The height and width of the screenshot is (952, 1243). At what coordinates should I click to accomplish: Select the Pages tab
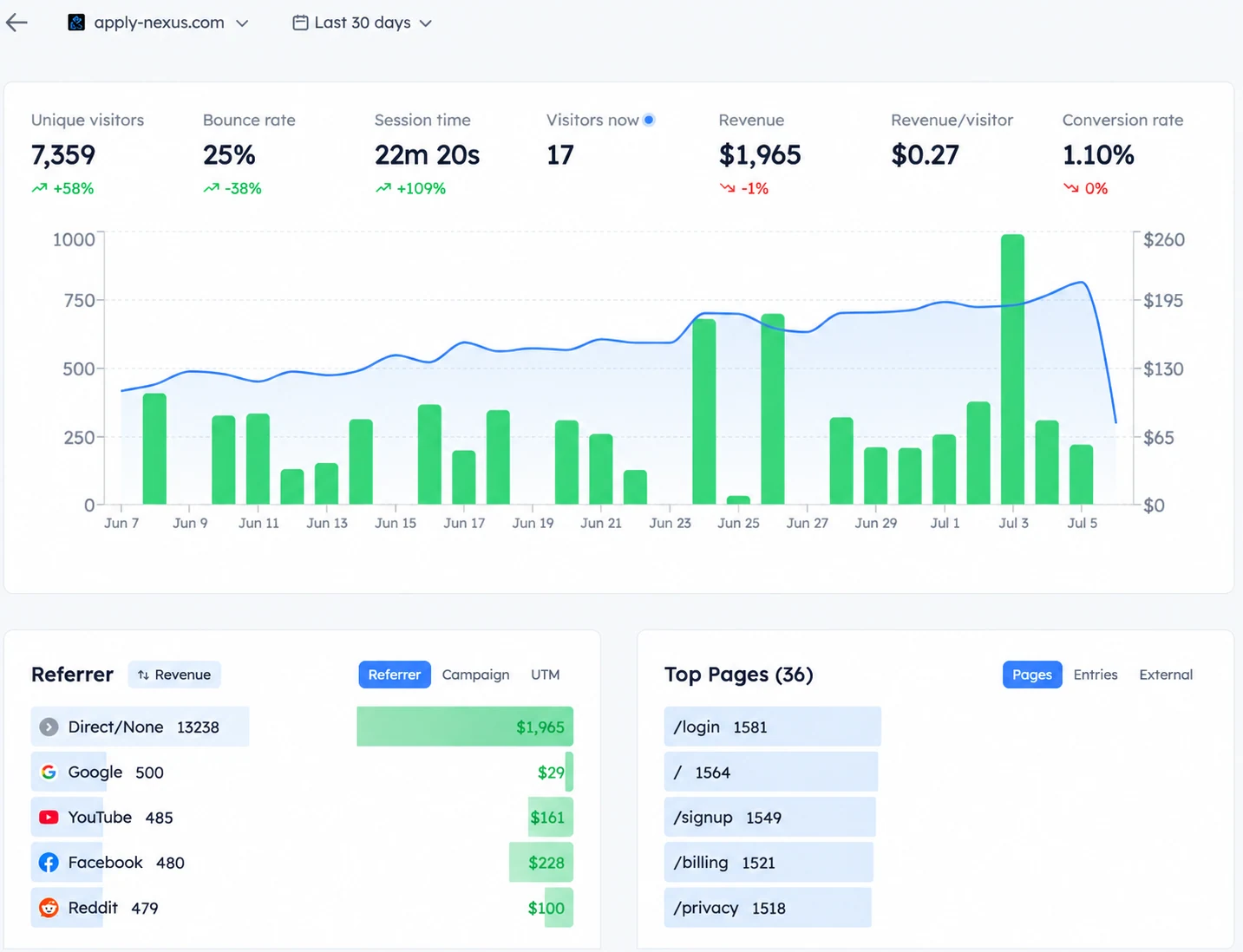tap(1032, 675)
